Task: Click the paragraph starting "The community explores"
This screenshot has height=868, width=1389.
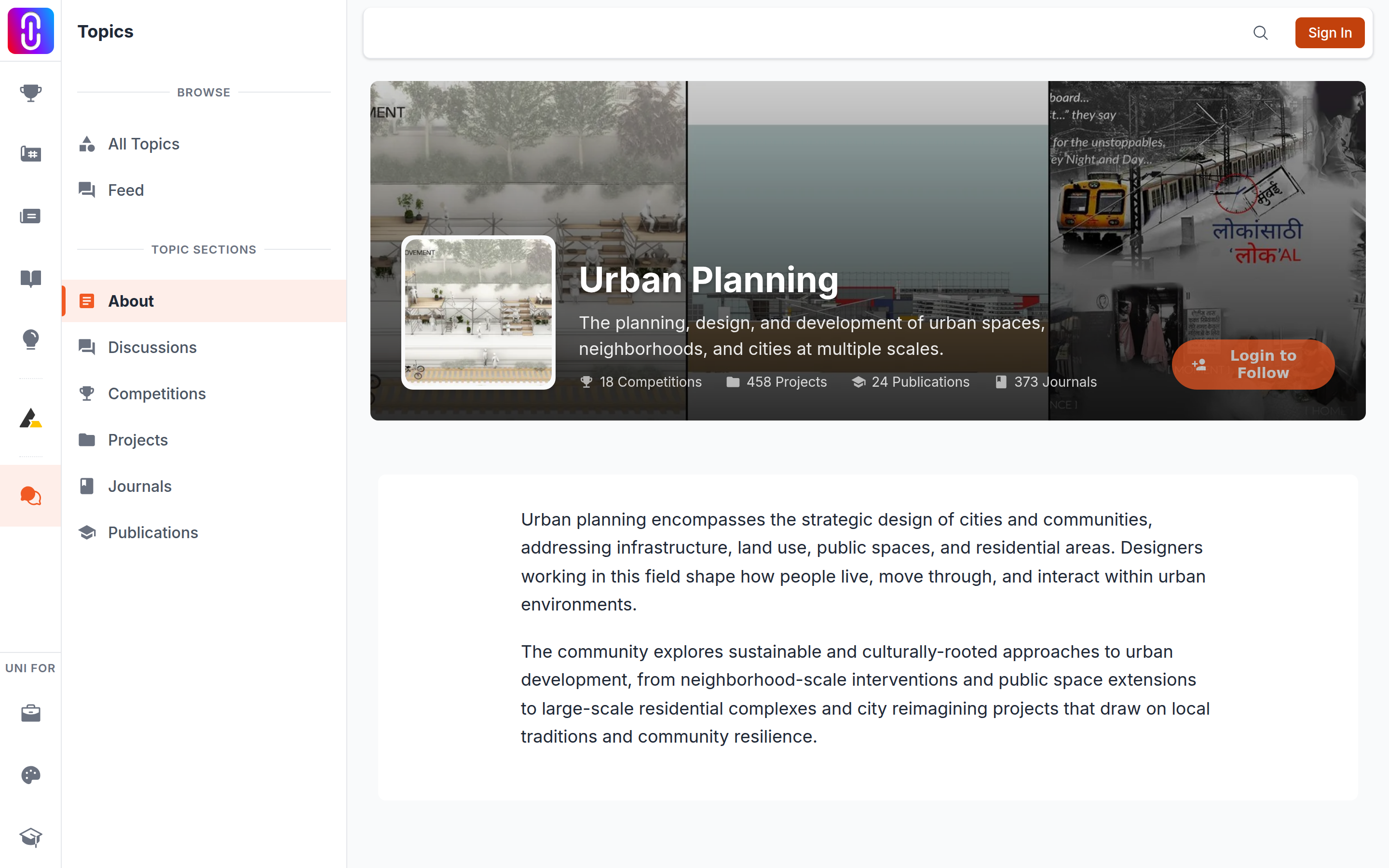Action: (865, 694)
